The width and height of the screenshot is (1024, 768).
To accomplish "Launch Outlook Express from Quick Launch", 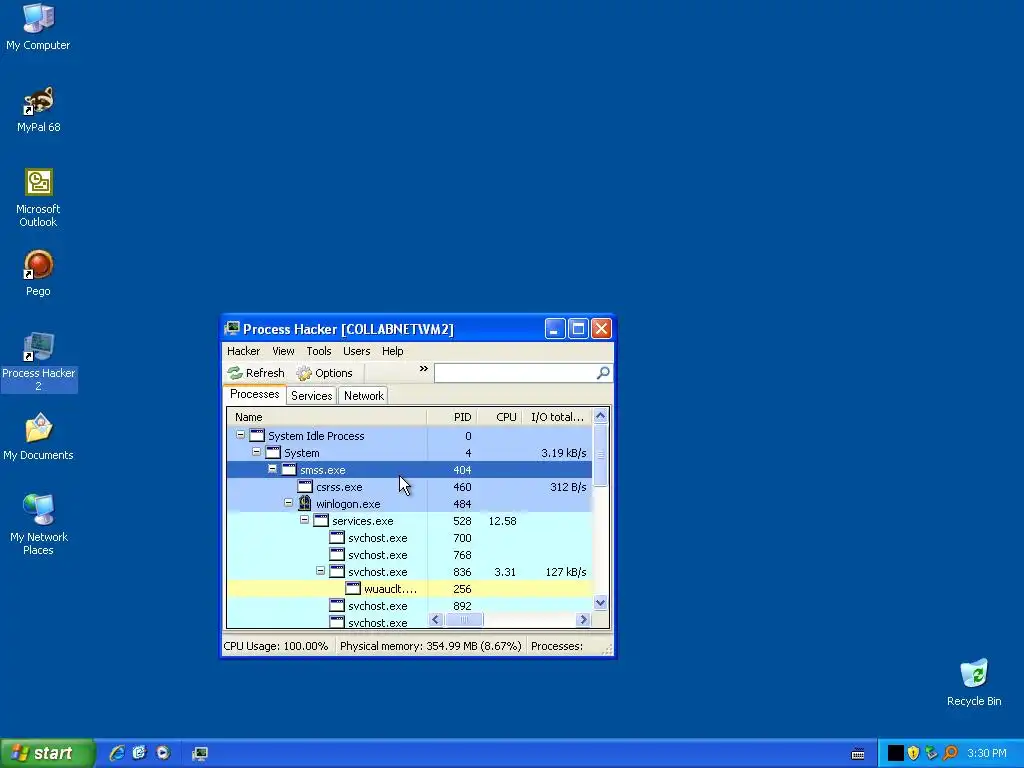I will tap(139, 753).
